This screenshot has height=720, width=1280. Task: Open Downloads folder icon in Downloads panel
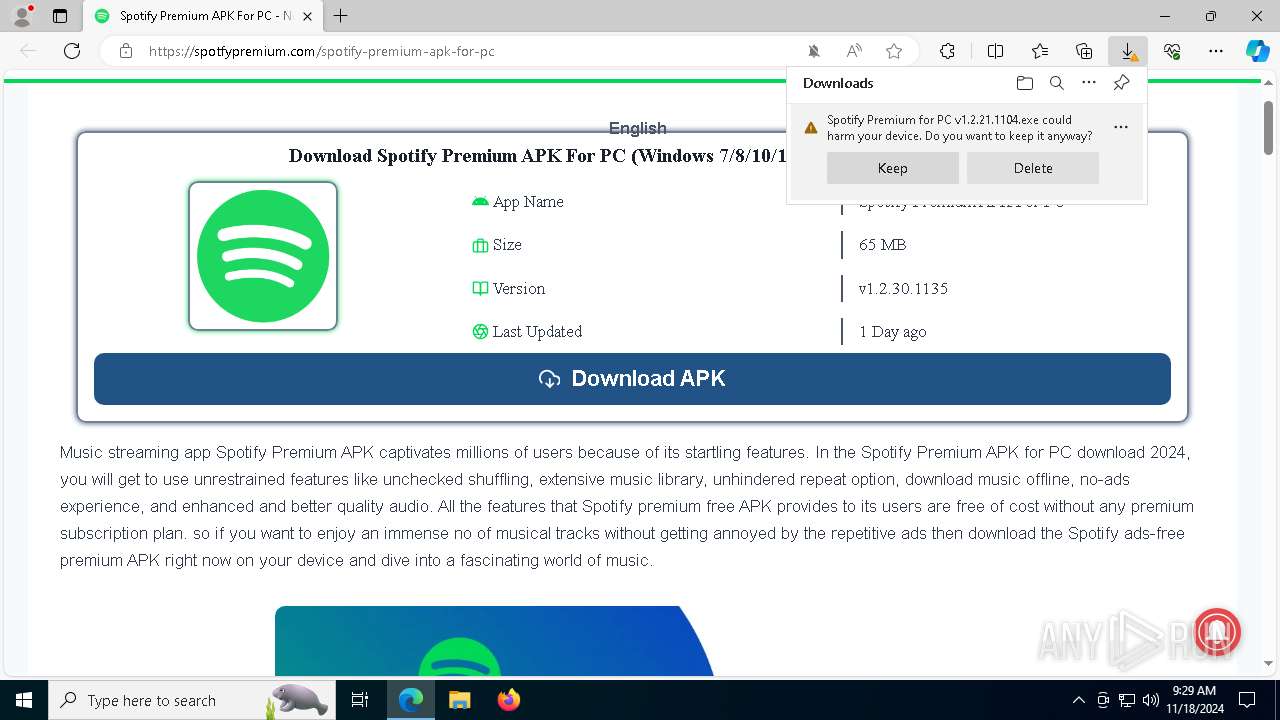pos(1024,83)
